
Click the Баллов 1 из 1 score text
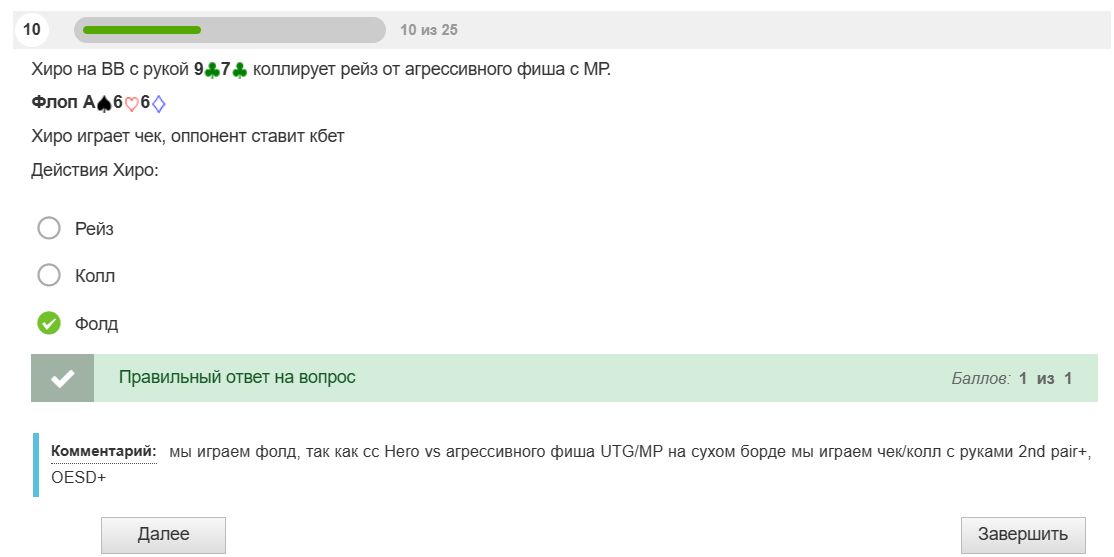click(x=1012, y=379)
